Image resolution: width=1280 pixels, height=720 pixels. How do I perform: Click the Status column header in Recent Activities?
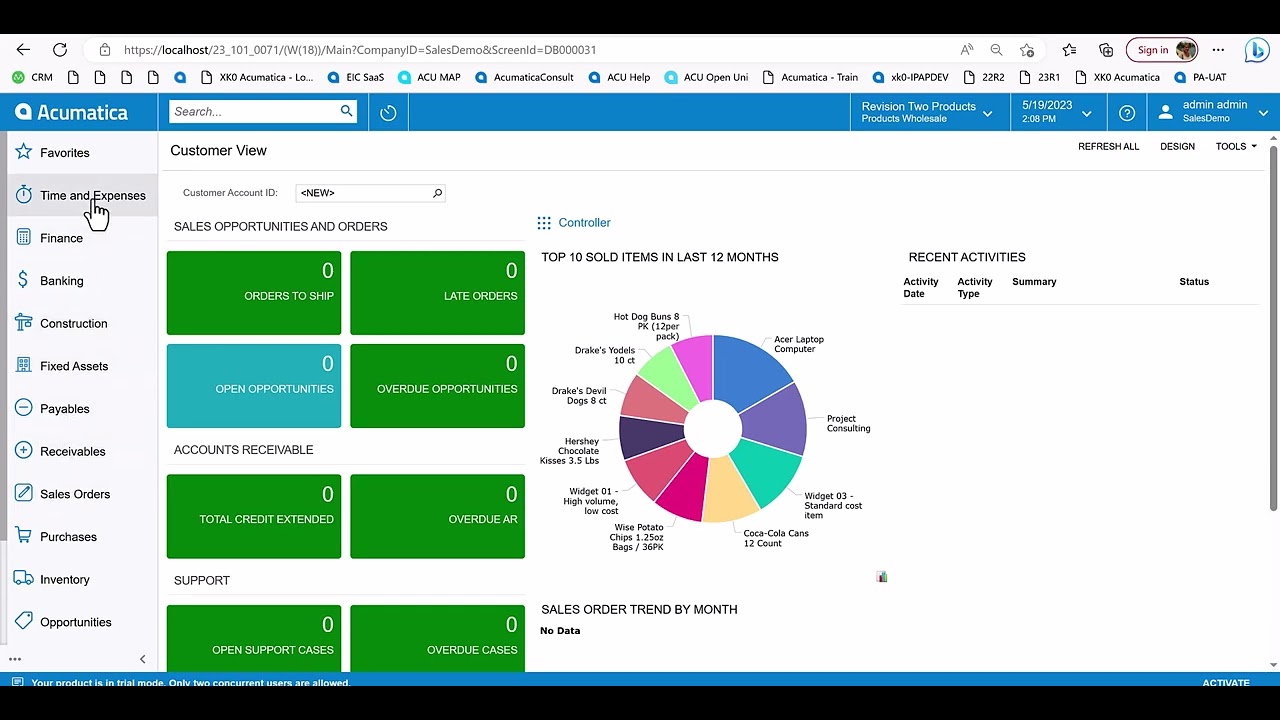(1194, 282)
